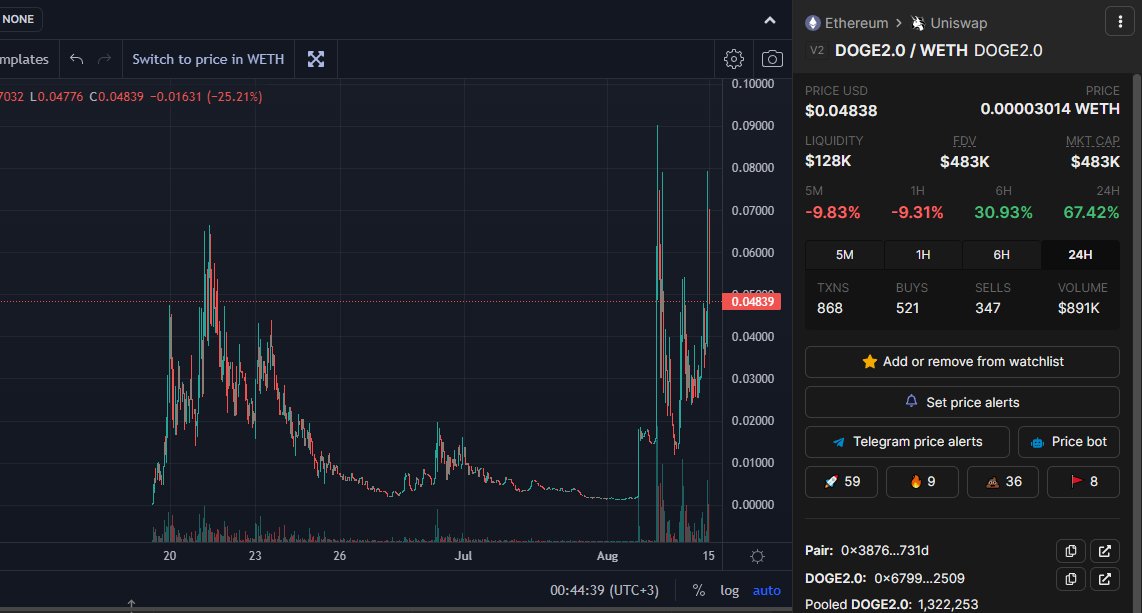Click the price 0.00003014 WETH
The height and width of the screenshot is (613, 1142).
pos(1050,109)
